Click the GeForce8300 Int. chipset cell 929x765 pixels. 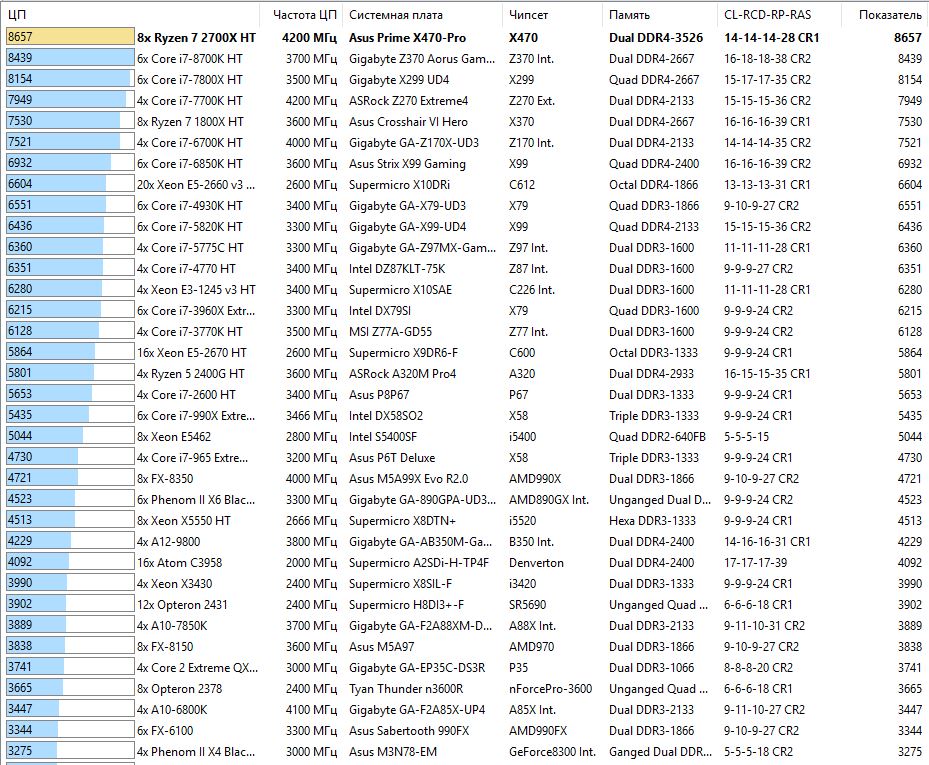pos(552,752)
